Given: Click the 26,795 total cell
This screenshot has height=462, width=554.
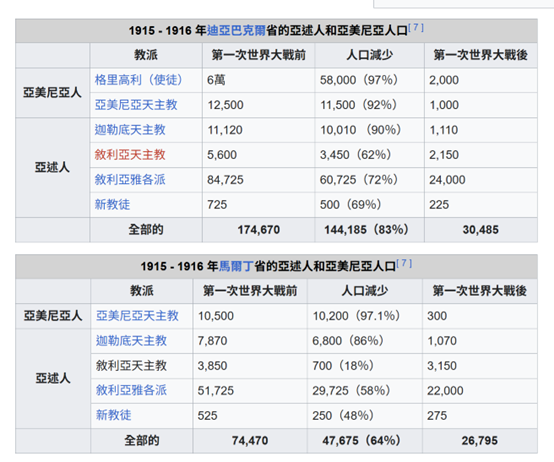Looking at the screenshot, I should (x=480, y=440).
